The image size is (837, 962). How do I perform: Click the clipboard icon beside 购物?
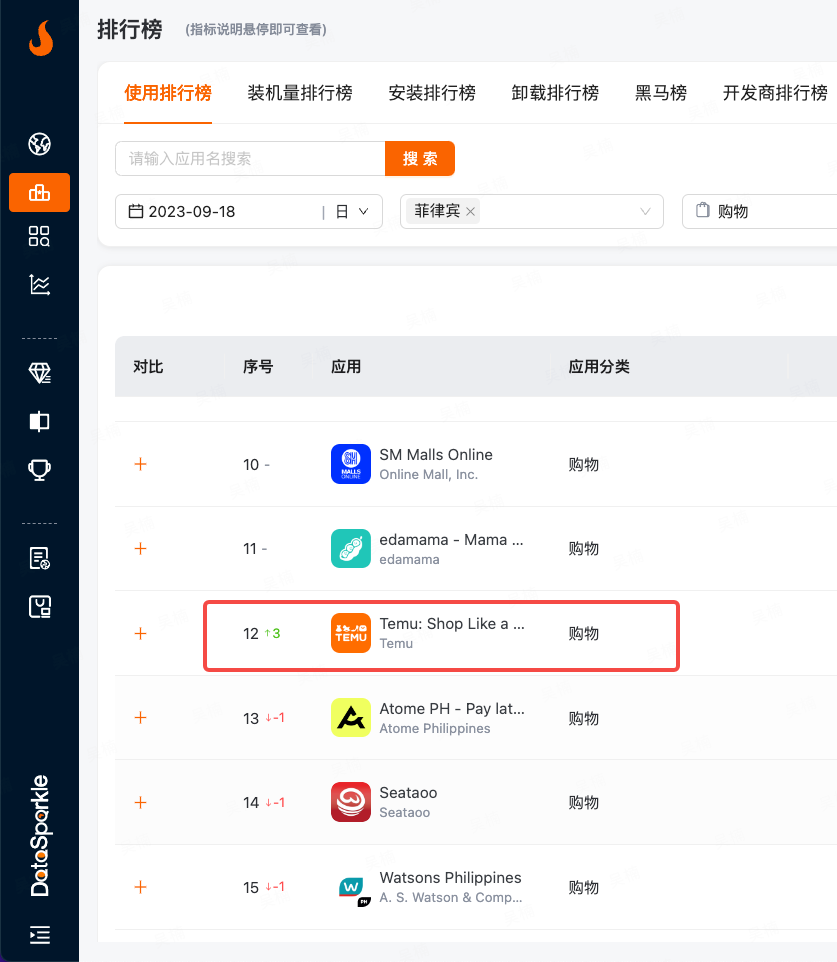tap(703, 210)
